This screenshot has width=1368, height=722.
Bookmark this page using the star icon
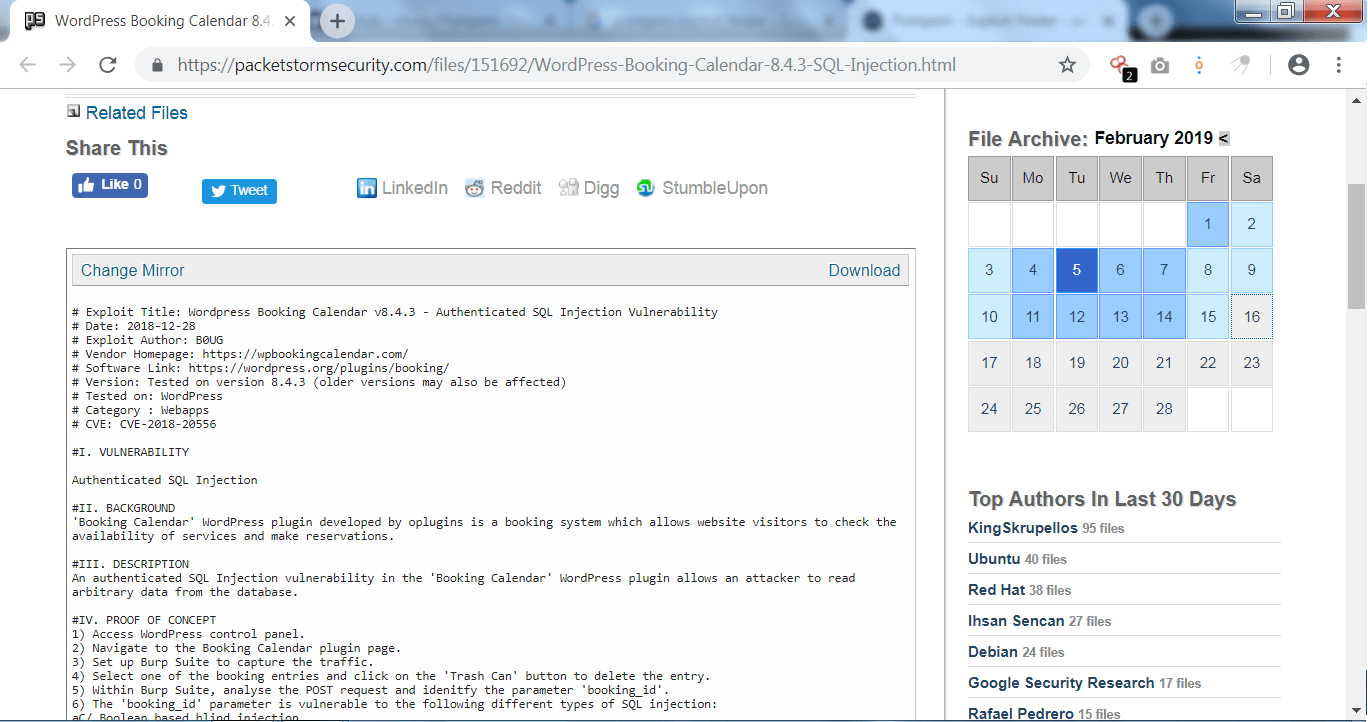pyautogui.click(x=1067, y=63)
